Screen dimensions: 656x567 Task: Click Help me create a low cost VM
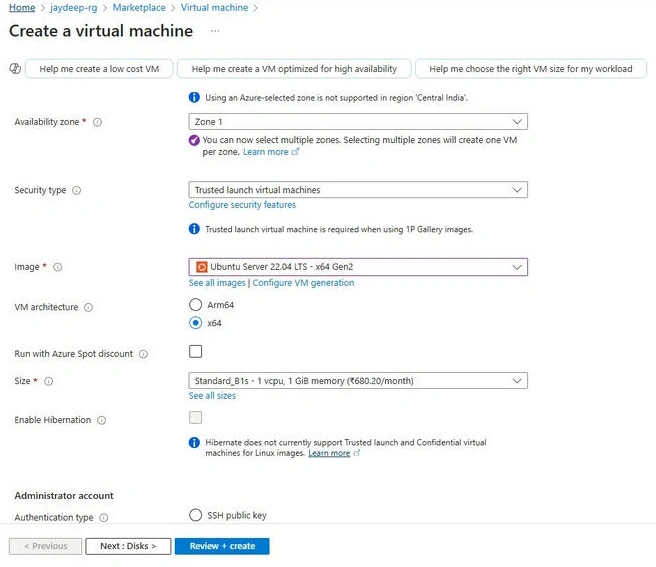click(99, 69)
